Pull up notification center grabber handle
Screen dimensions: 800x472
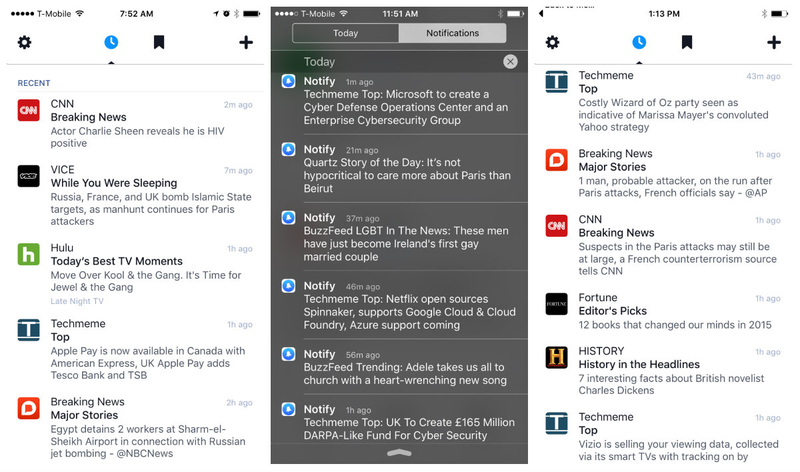(399, 453)
